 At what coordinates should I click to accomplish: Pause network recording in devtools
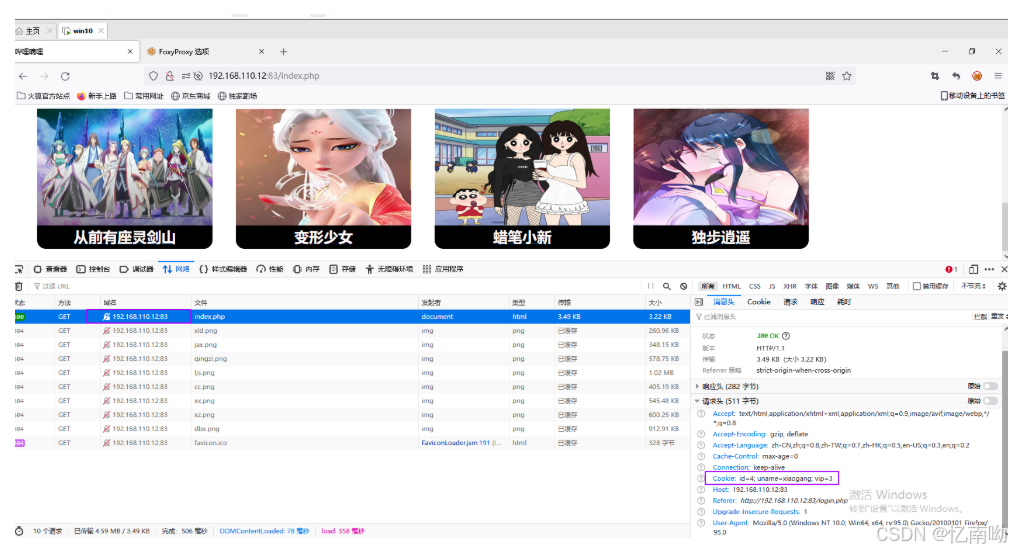pos(651,286)
